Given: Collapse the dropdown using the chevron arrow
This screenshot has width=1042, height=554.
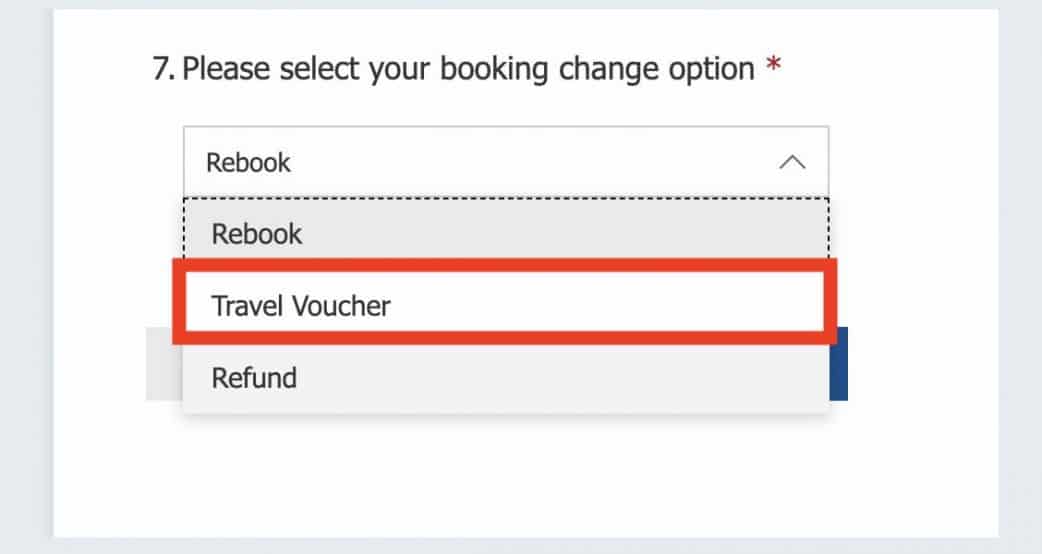Looking at the screenshot, I should [792, 162].
